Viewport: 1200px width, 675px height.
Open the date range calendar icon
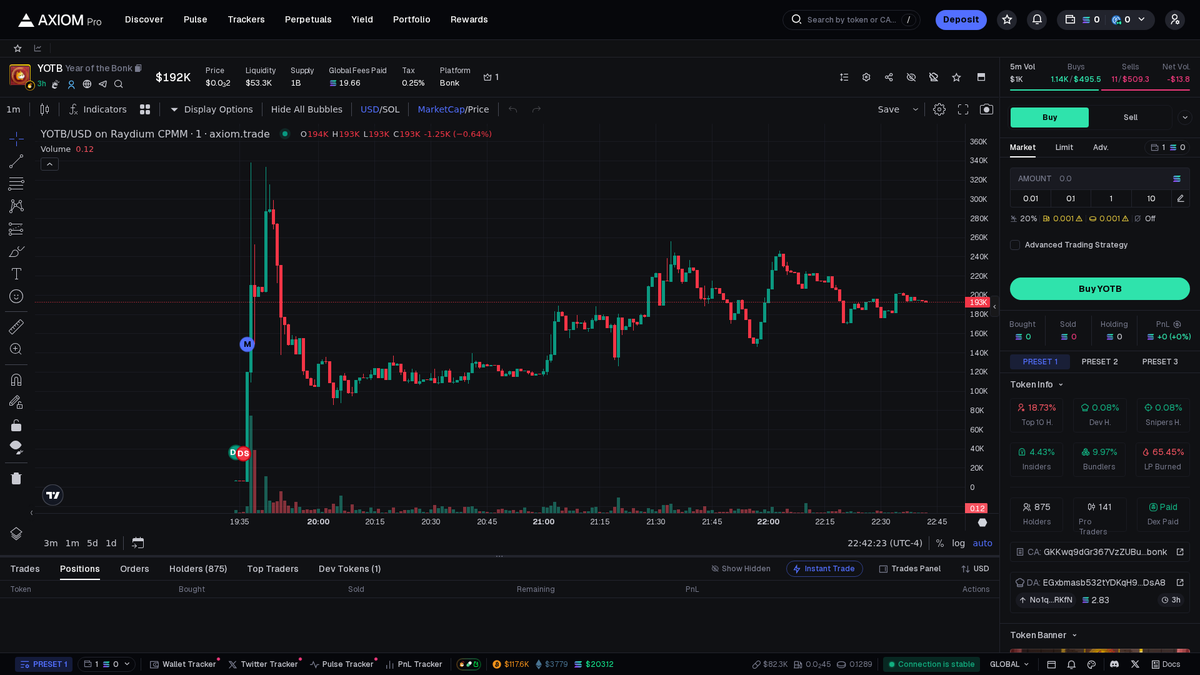click(x=138, y=543)
